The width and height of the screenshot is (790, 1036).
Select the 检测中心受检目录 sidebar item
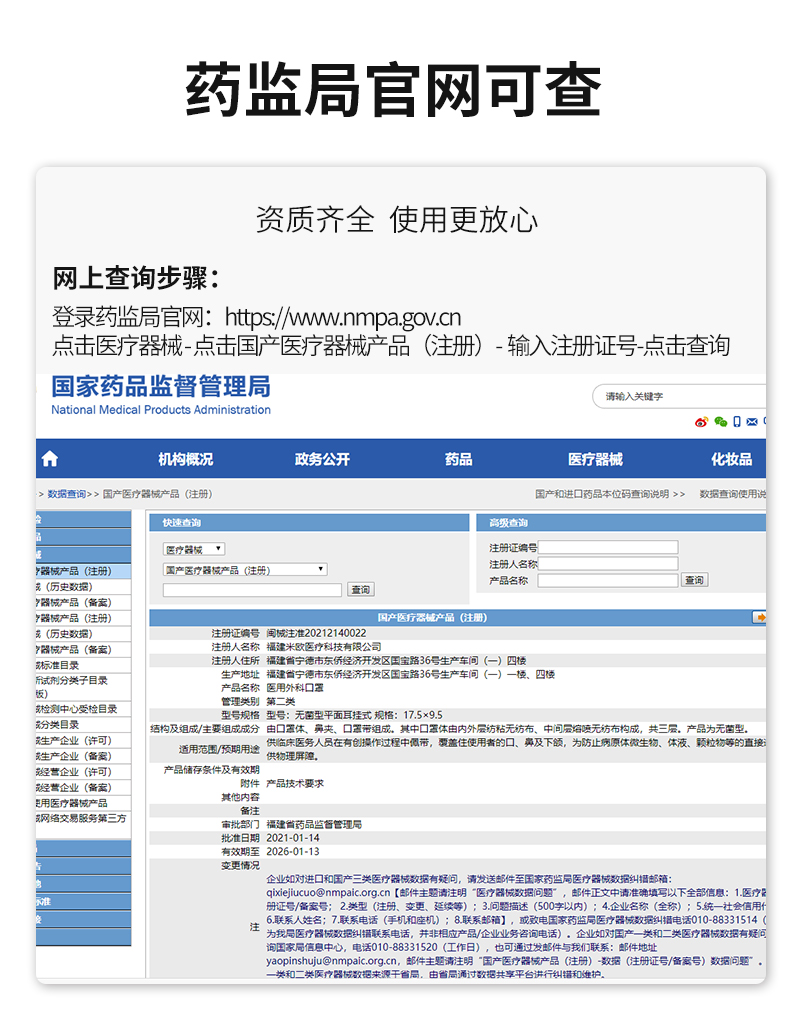click(83, 709)
